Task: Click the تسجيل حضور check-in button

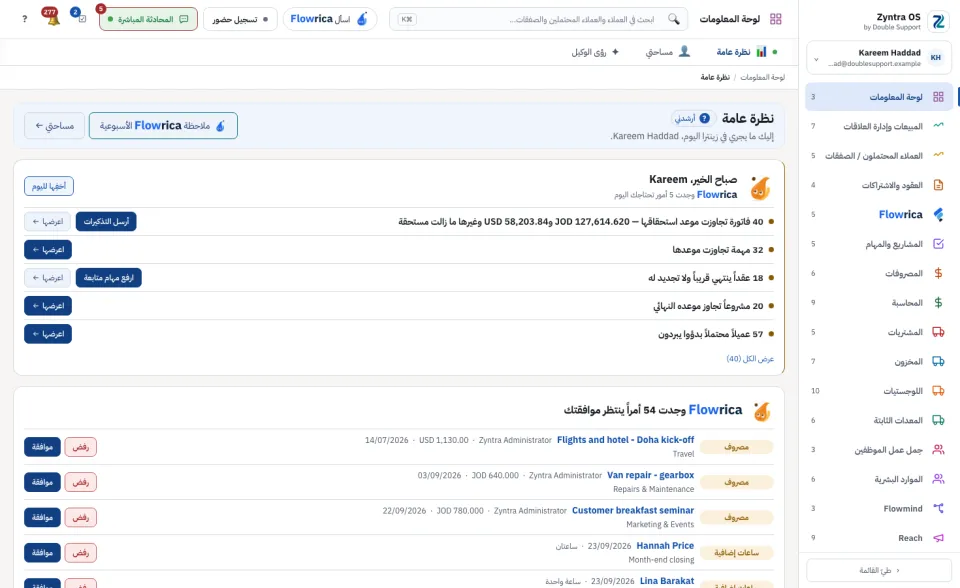Action: point(240,19)
